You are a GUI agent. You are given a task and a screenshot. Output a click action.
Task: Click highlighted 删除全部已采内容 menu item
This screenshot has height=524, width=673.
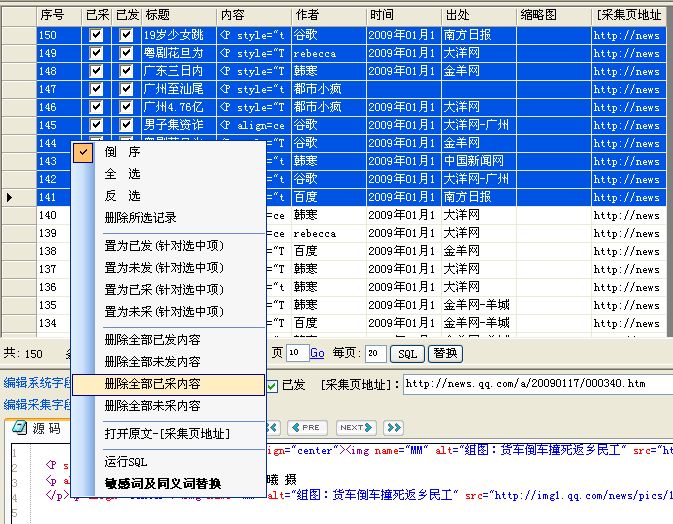coord(168,384)
